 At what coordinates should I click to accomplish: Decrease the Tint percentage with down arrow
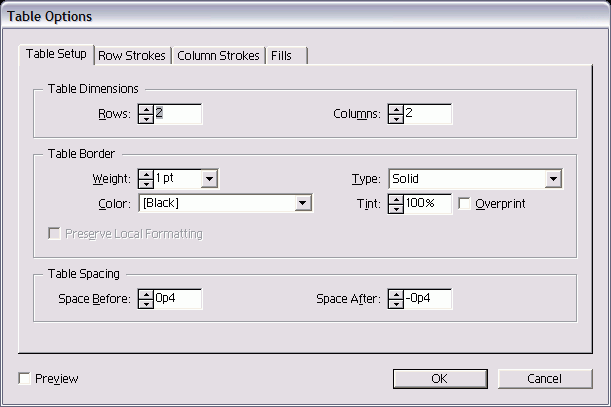pyautogui.click(x=396, y=209)
